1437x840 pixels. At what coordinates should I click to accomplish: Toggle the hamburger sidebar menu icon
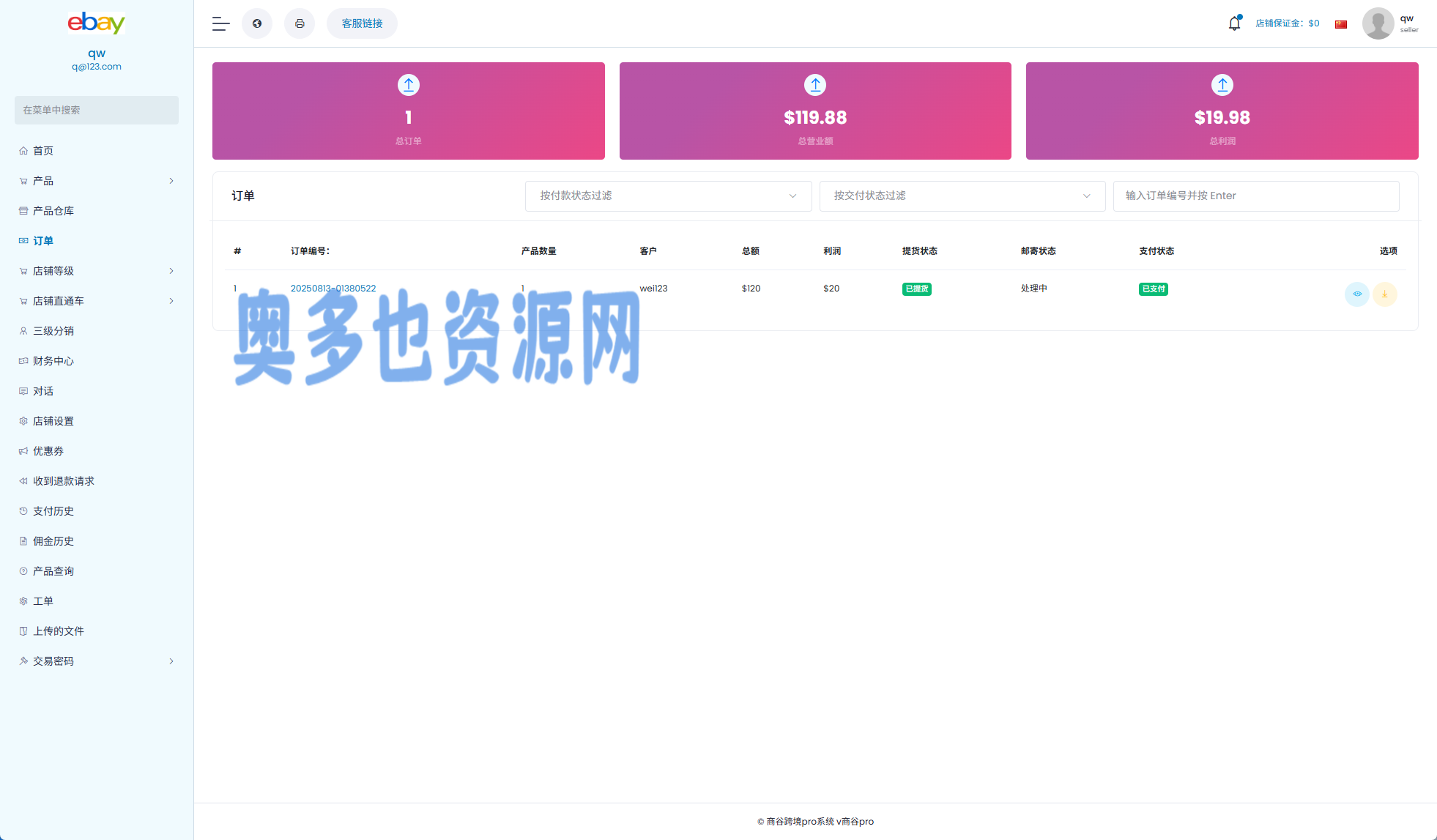point(220,23)
